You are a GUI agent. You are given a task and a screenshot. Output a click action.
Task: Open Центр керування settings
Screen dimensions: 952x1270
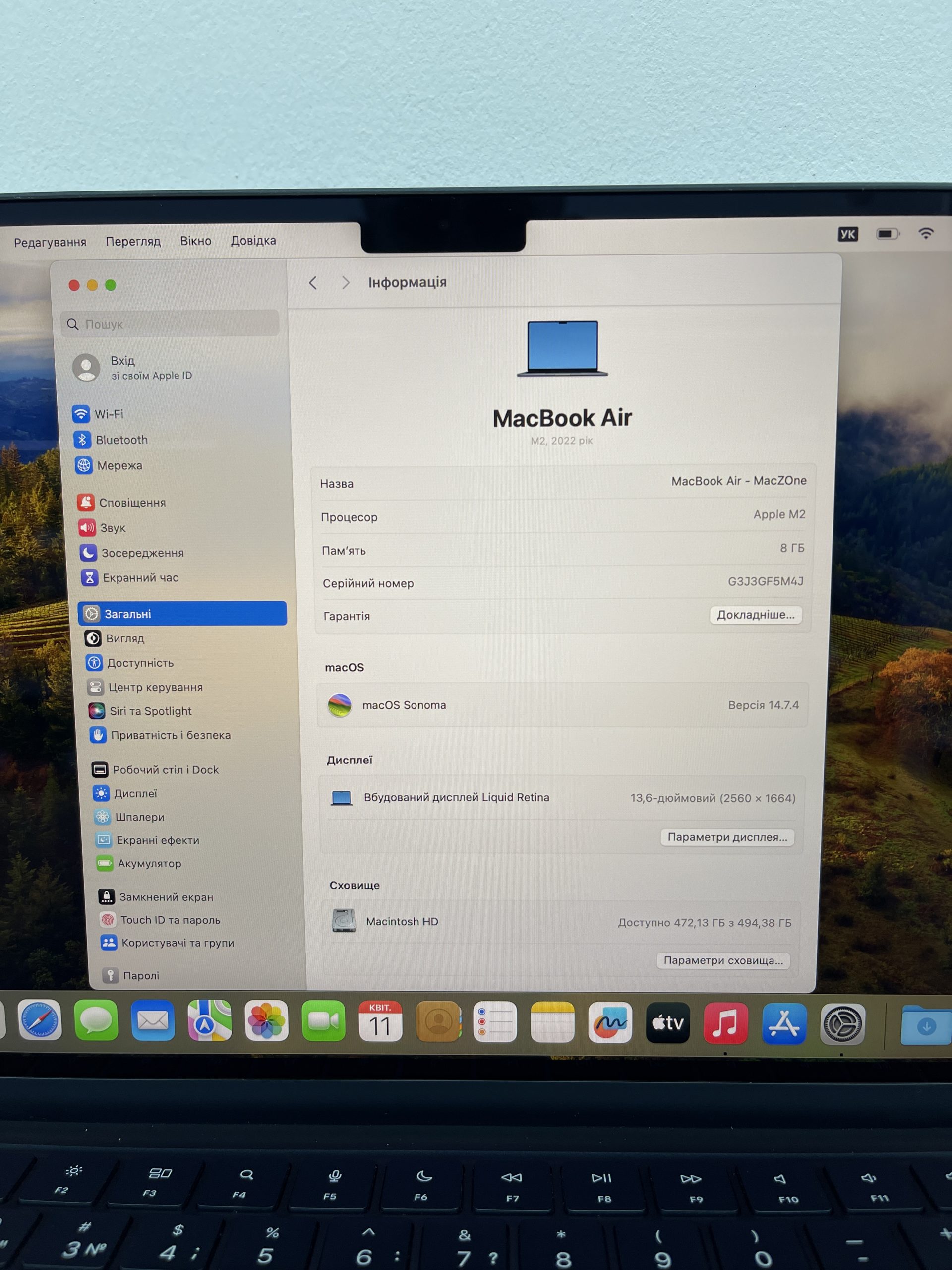point(145,687)
